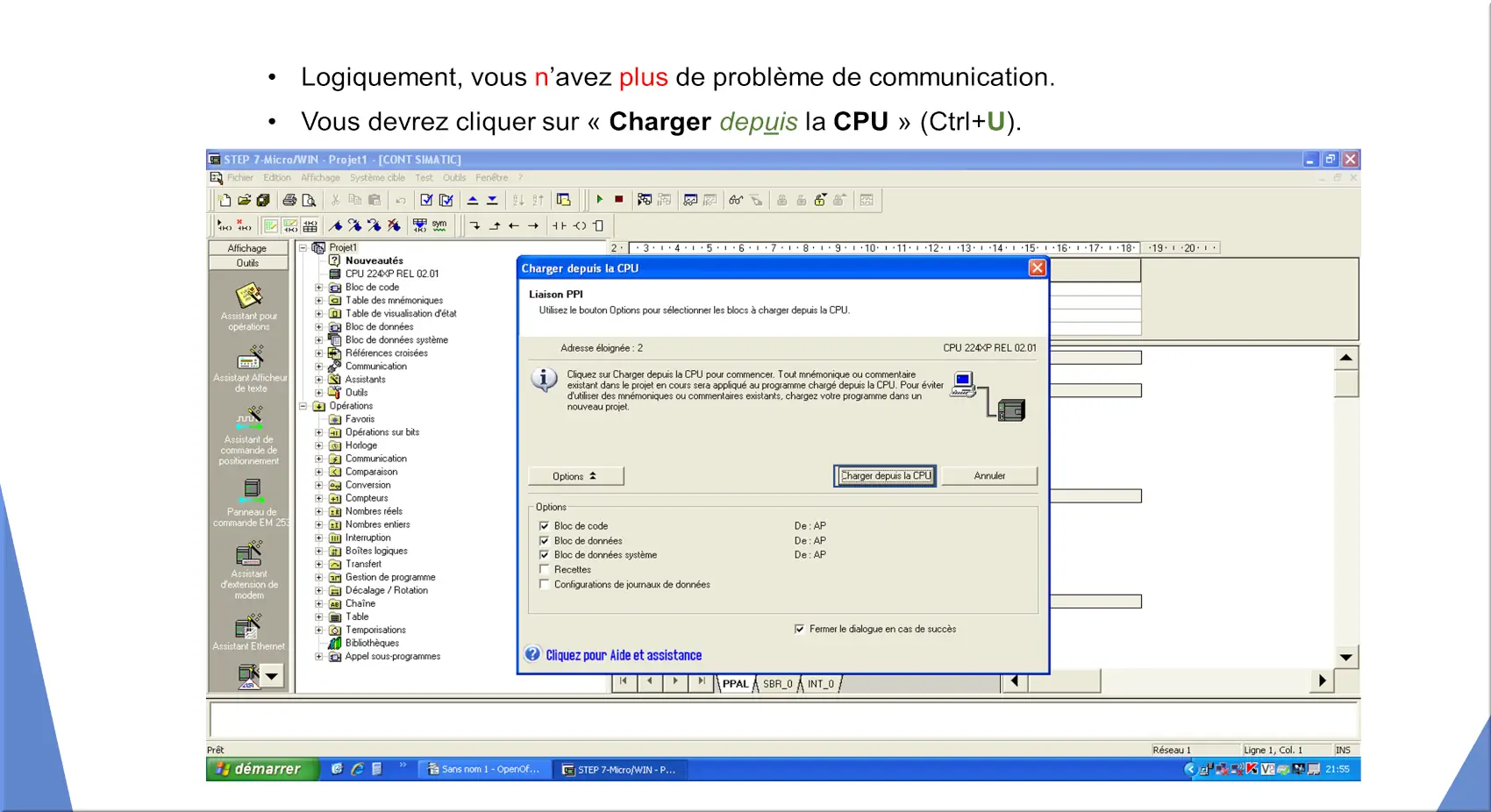Click the Open project folder icon

(x=244, y=200)
